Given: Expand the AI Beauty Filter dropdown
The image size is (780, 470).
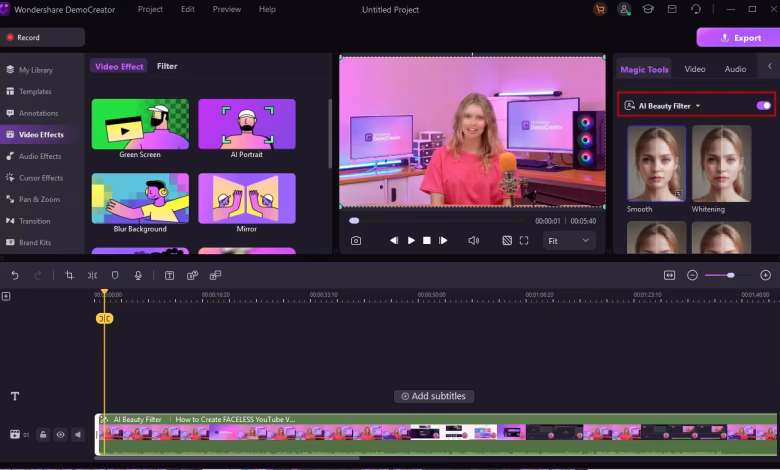Looking at the screenshot, I should tap(698, 106).
